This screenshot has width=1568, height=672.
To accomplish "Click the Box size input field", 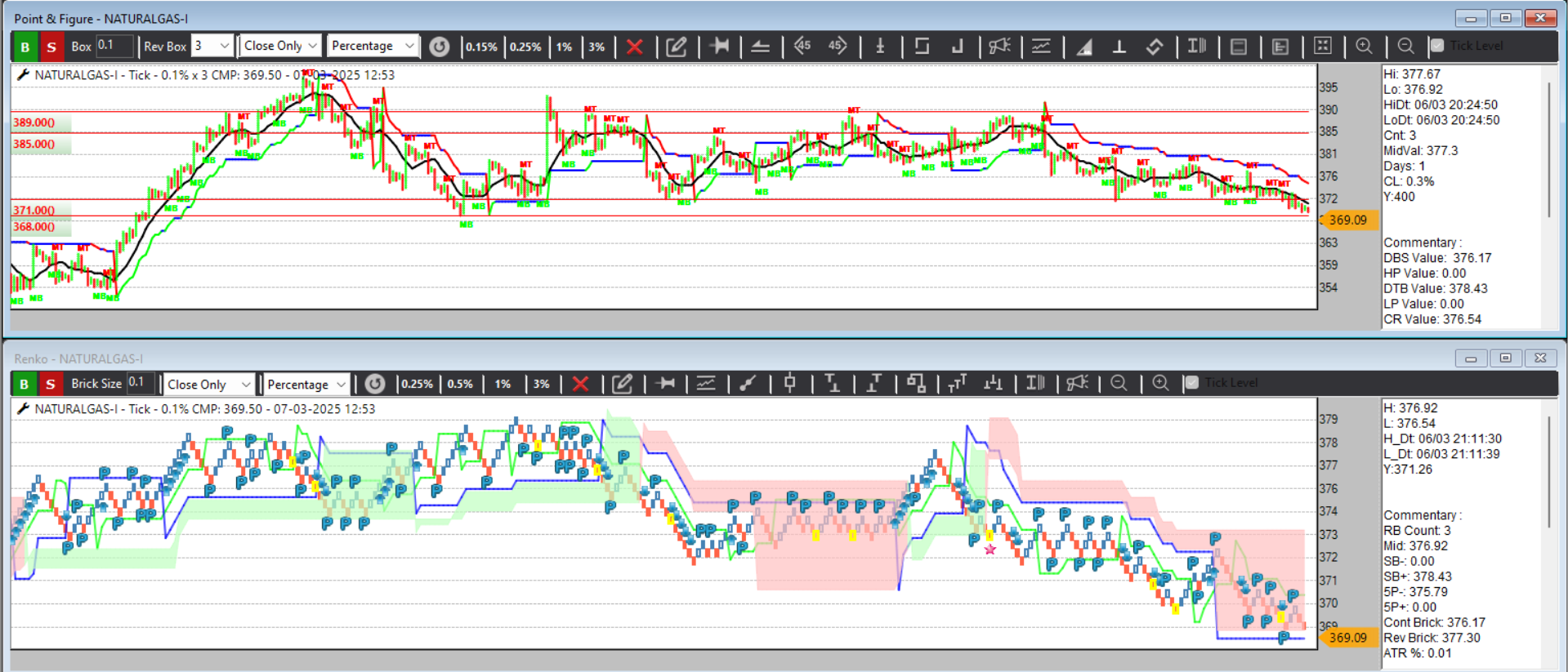I will 114,46.
